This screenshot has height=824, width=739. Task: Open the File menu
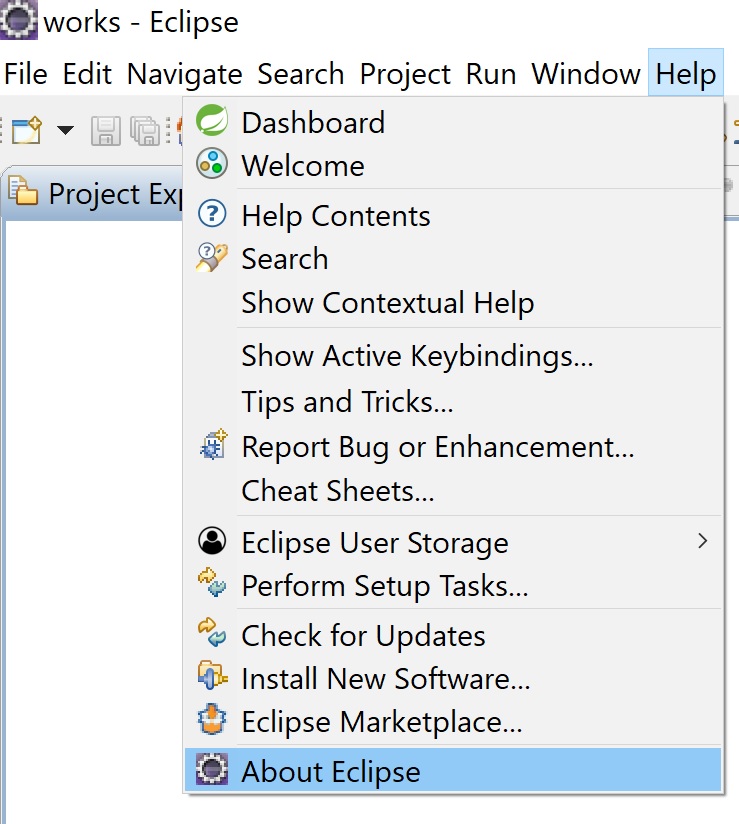[26, 73]
